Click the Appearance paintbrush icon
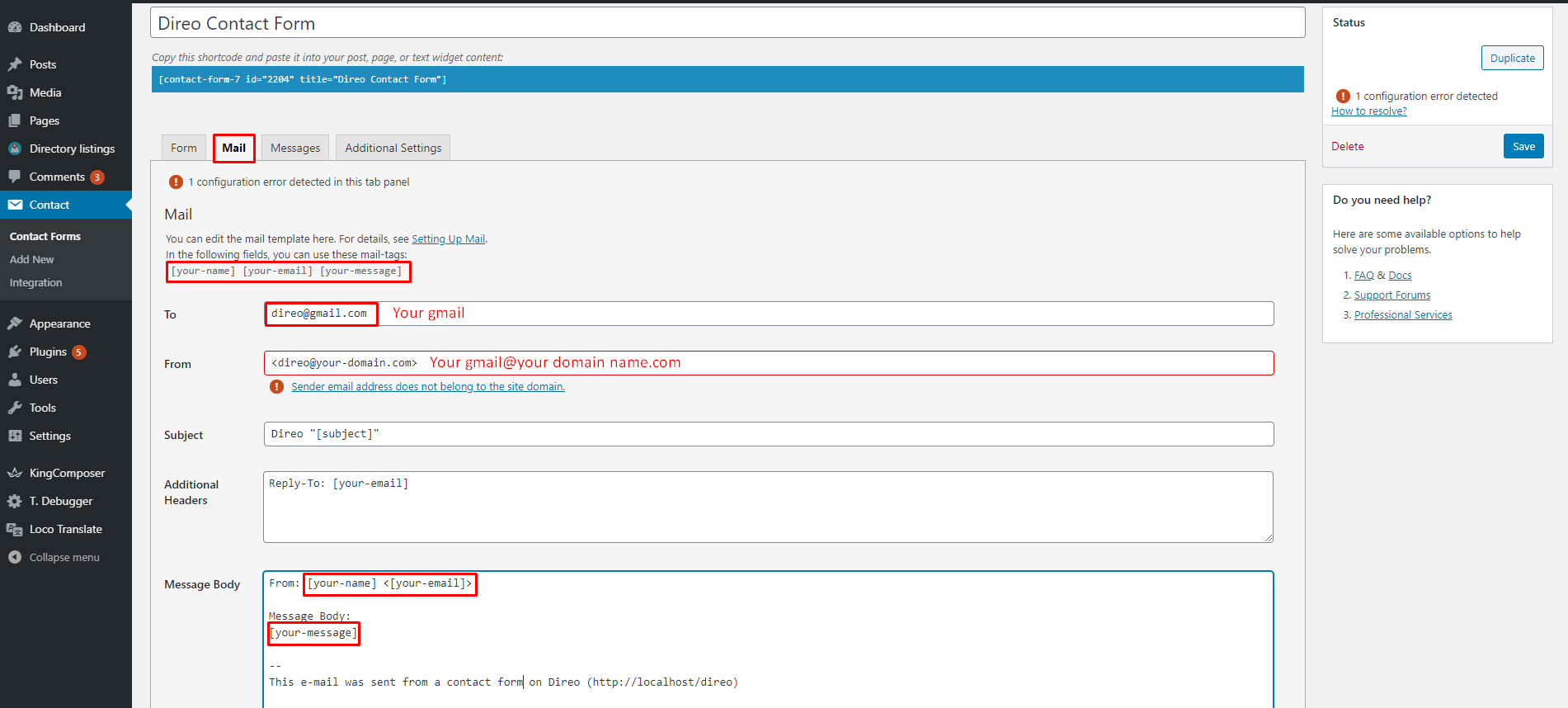Screen dimensions: 1568x708 point(15,323)
